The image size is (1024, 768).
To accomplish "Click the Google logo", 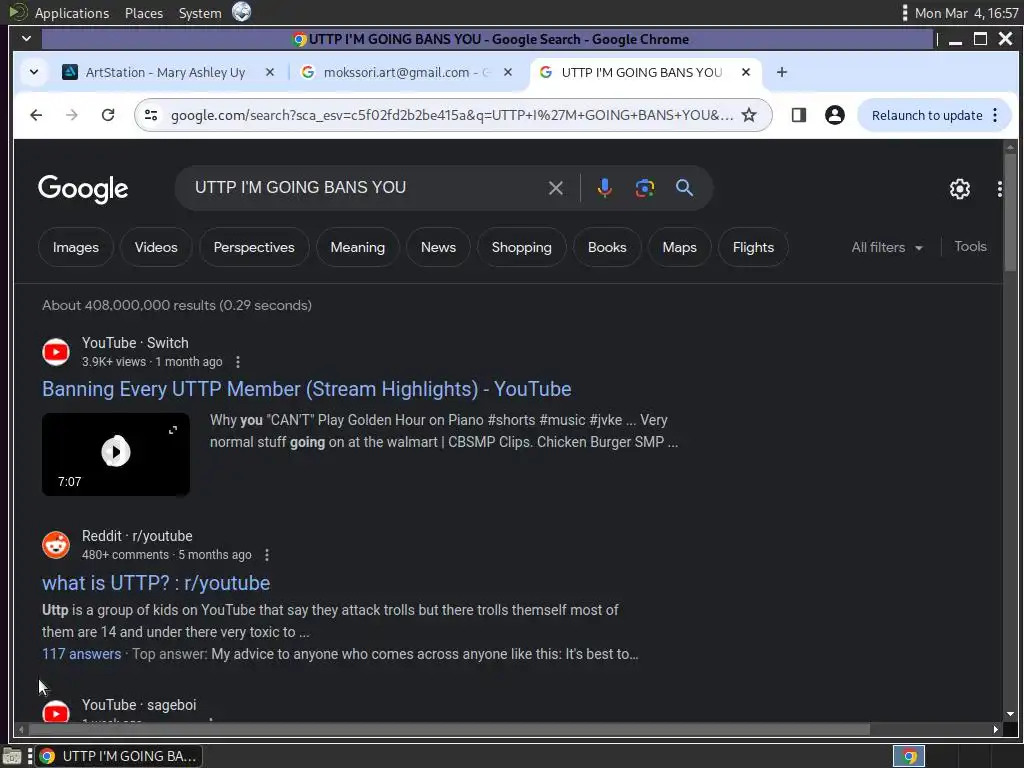I will tap(83, 189).
